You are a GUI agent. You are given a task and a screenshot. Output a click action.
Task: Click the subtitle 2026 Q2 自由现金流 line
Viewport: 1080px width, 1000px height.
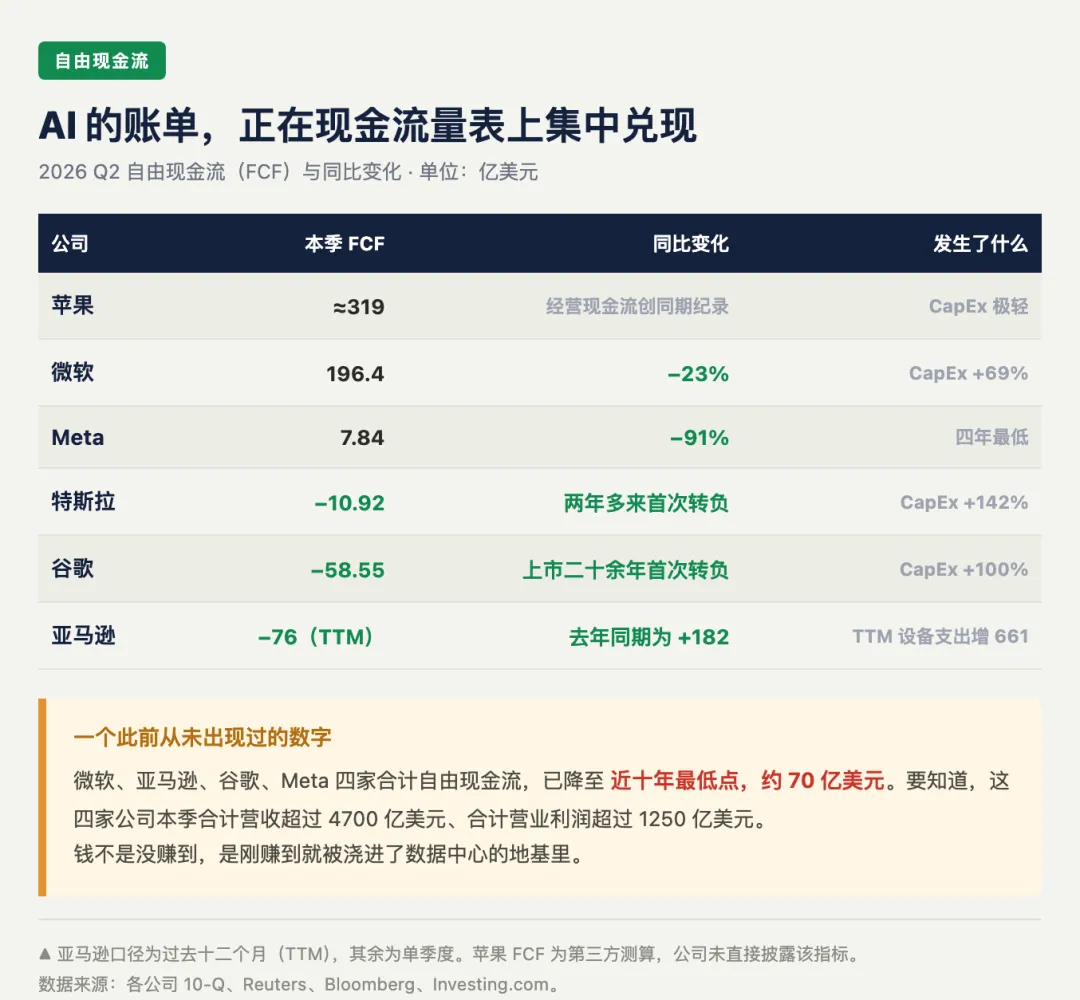pos(288,171)
